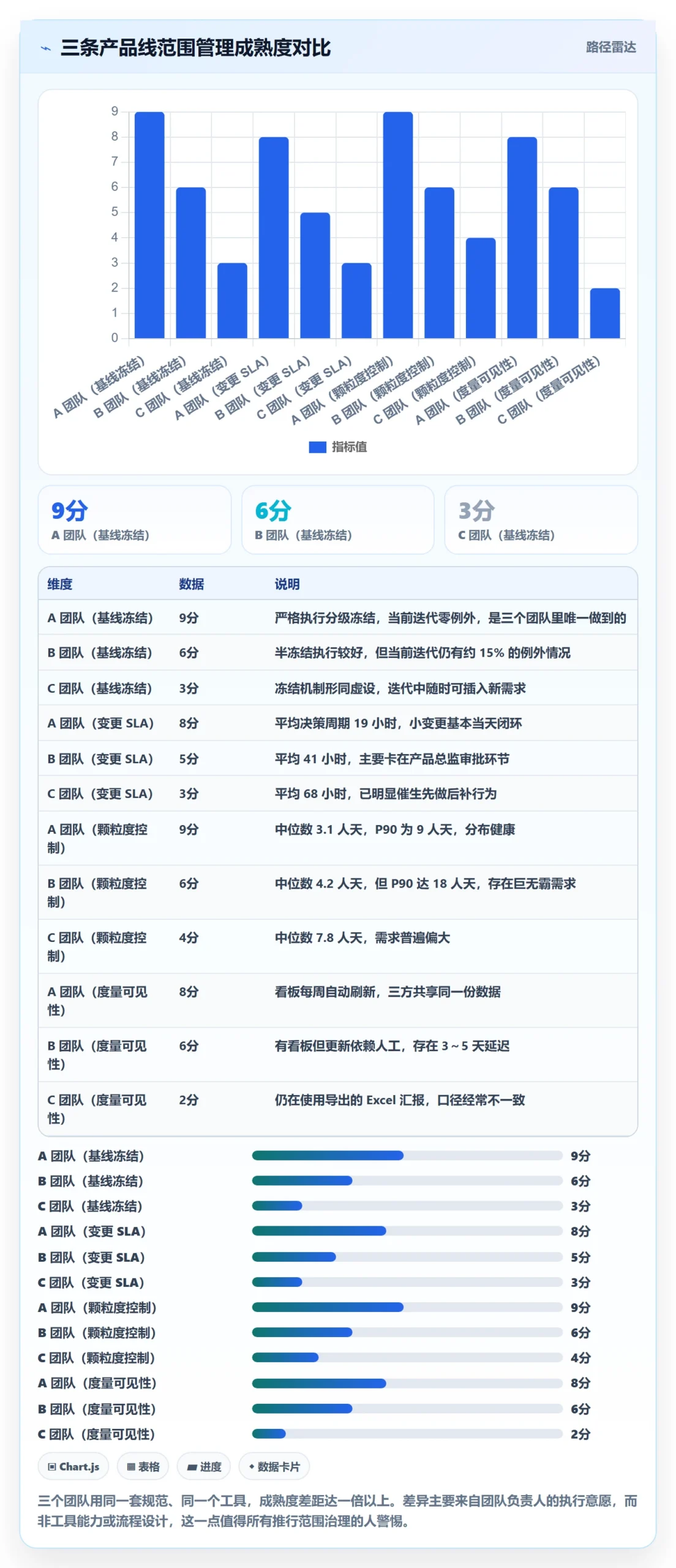The height and width of the screenshot is (1568, 676).
Task: Click progress bar for C 团队（变更 SLA）
Action: pyautogui.click(x=407, y=1282)
